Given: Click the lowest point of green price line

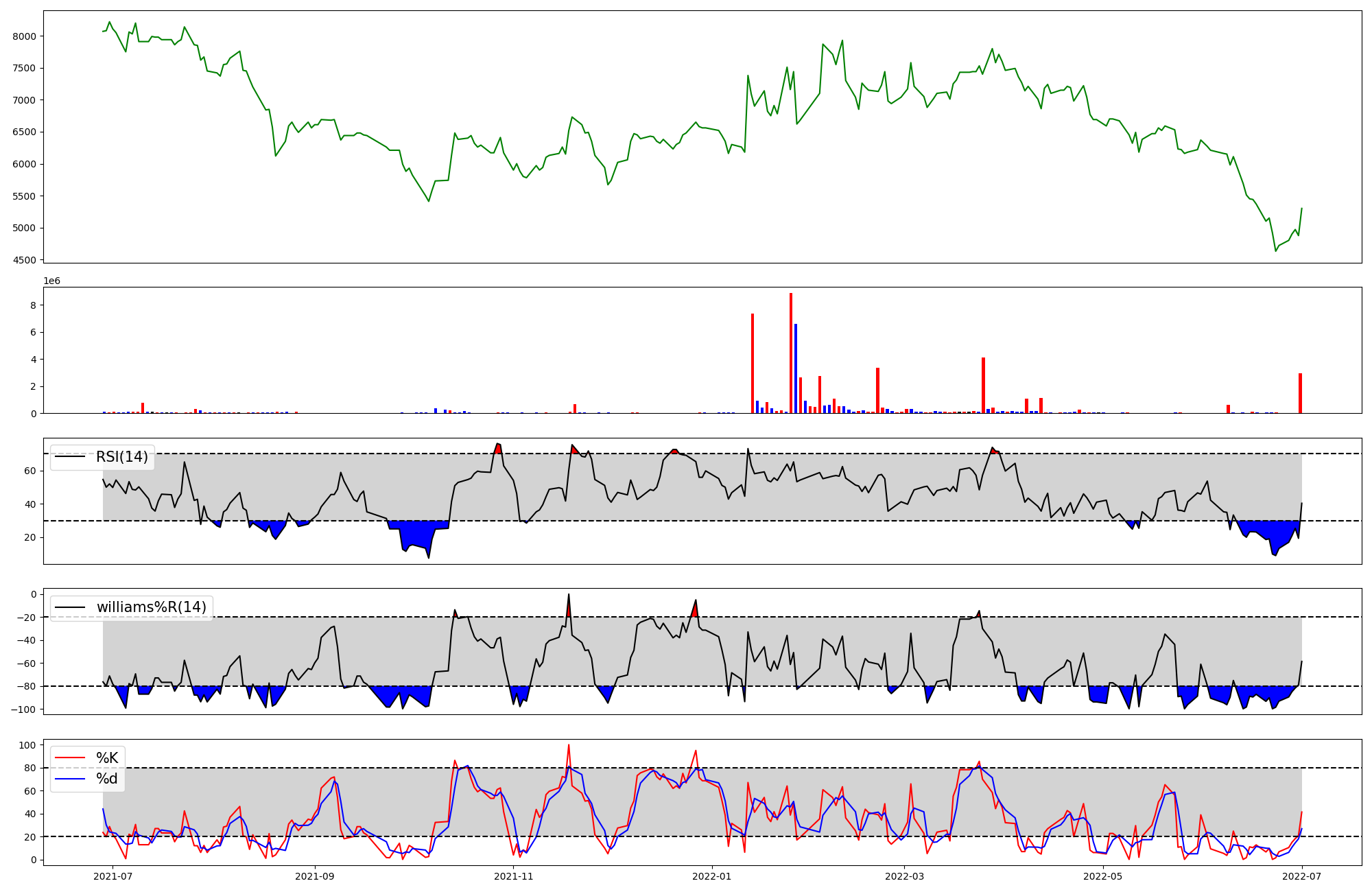Looking at the screenshot, I should click(x=1276, y=251).
